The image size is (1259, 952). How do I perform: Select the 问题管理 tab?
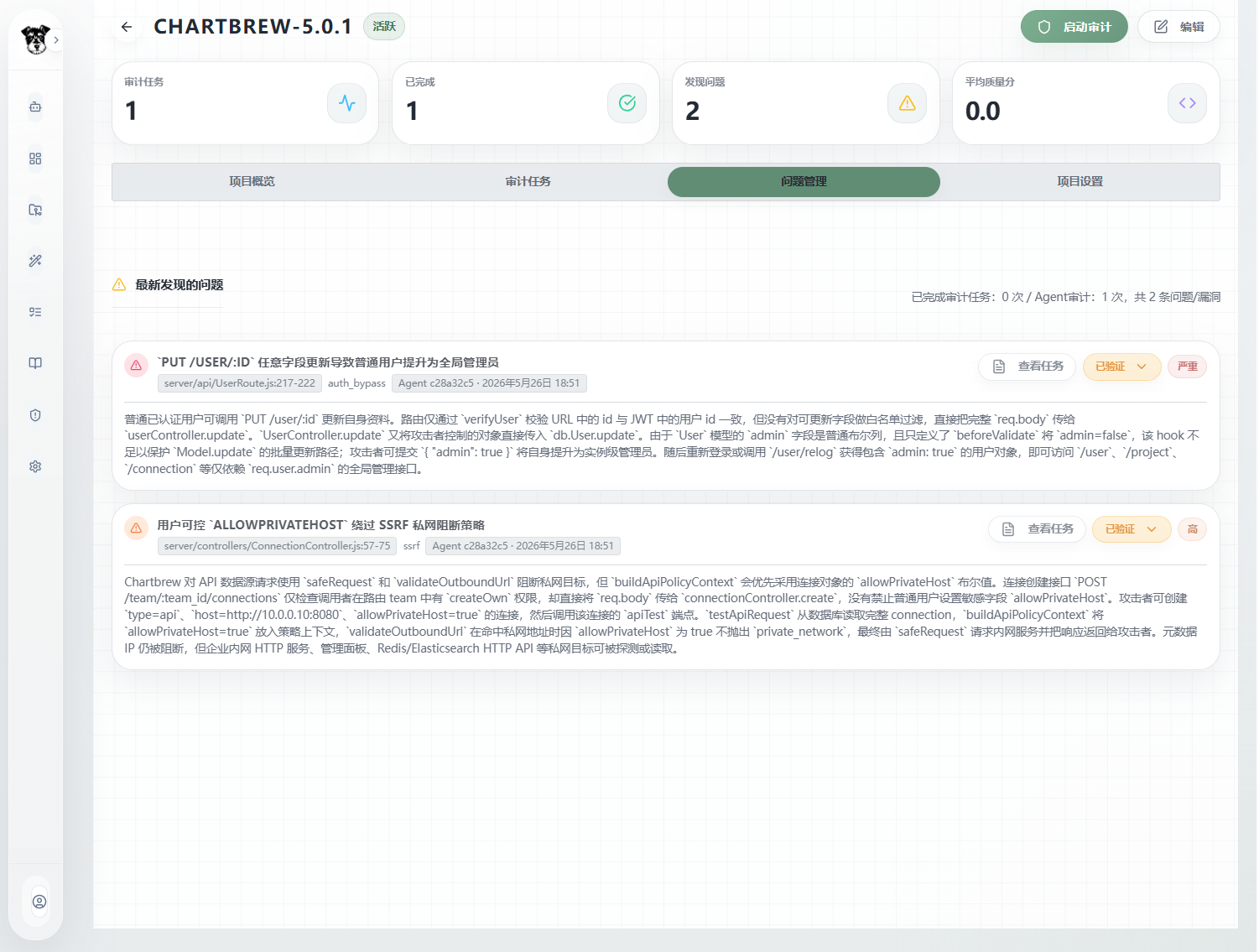pyautogui.click(x=804, y=182)
